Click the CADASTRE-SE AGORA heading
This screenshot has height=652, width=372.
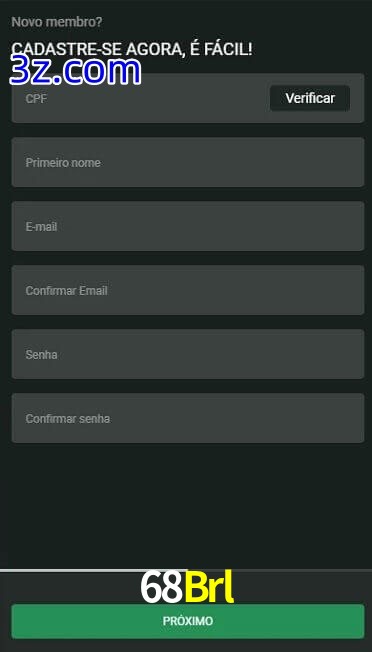coord(132,50)
